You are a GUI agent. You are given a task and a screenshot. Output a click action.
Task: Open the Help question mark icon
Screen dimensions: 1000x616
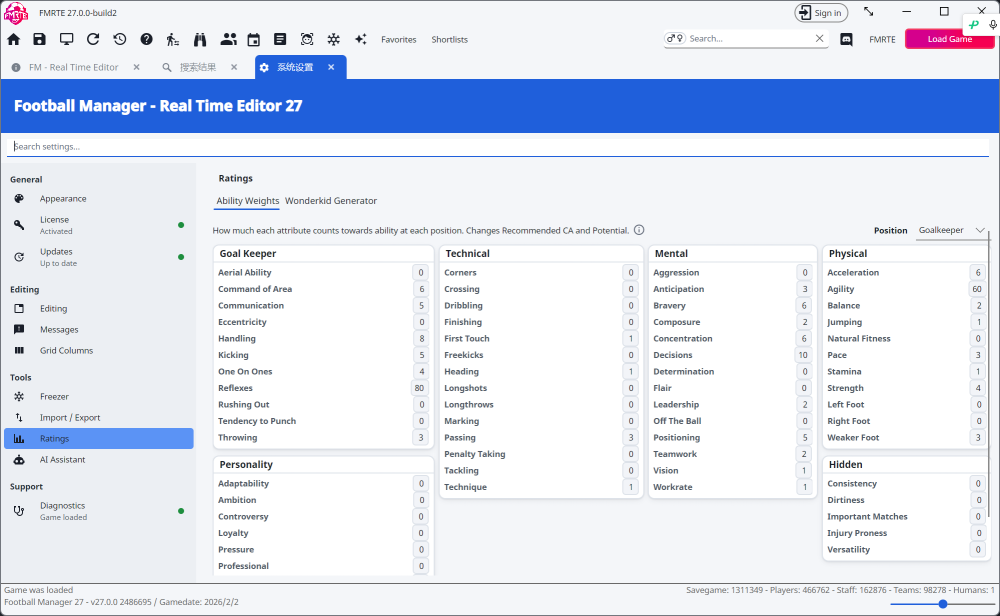(x=147, y=40)
